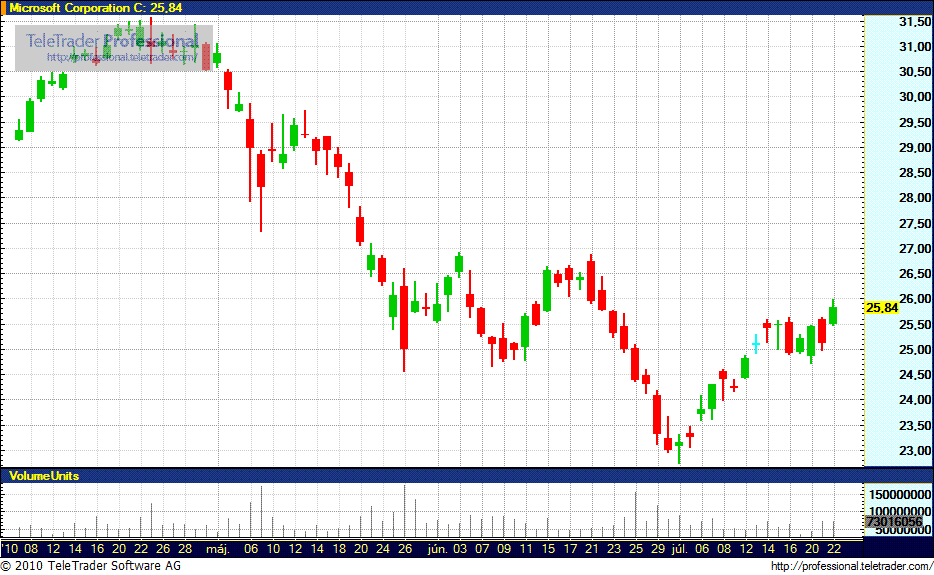The image size is (934, 575).
Task: Click the 23 date label on time axis
Action: click(614, 549)
